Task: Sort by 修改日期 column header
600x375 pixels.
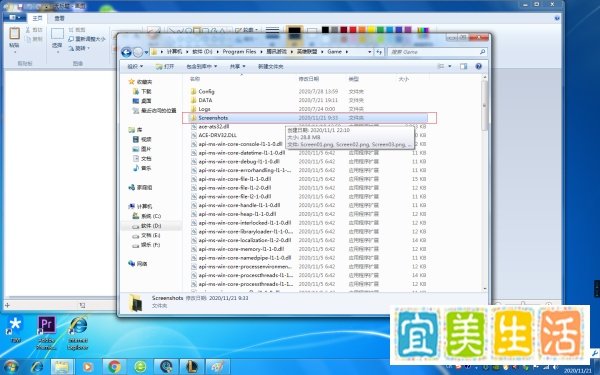Action: pos(308,79)
